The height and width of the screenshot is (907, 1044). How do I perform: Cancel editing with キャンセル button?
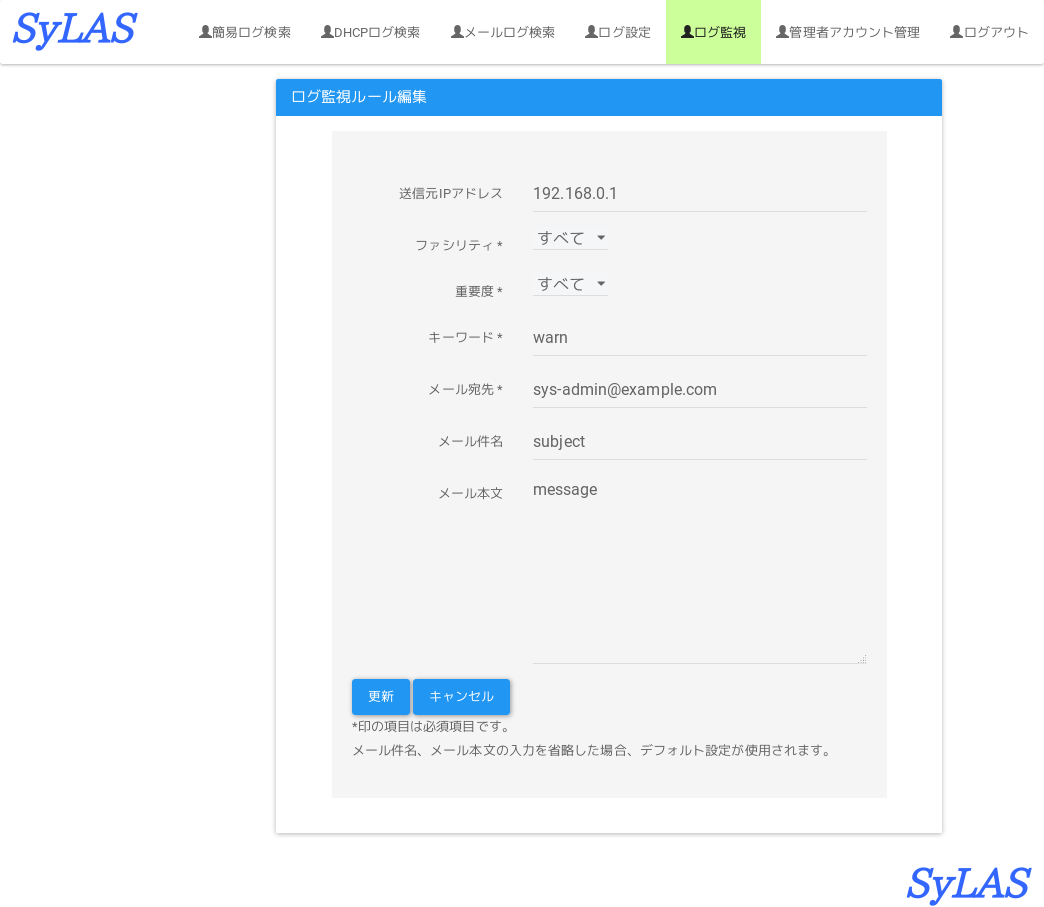click(461, 697)
